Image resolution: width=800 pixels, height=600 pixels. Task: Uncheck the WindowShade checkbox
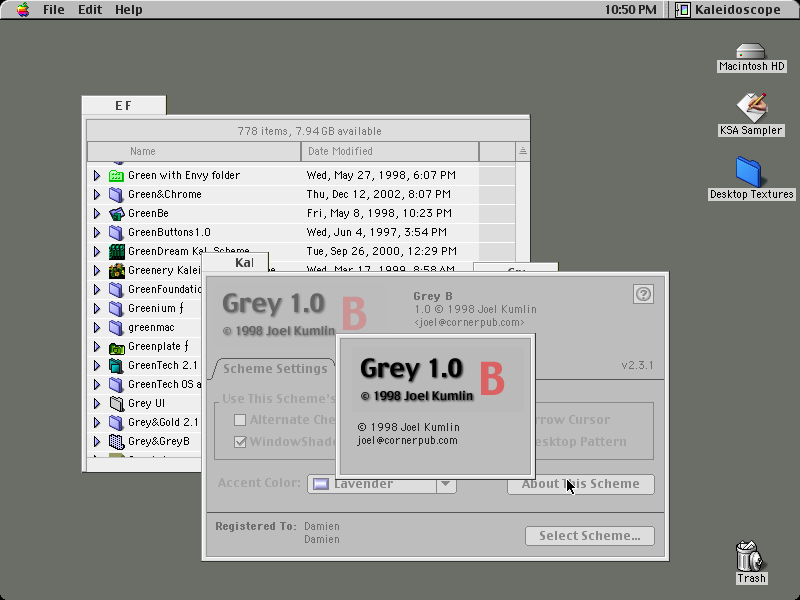[240, 442]
